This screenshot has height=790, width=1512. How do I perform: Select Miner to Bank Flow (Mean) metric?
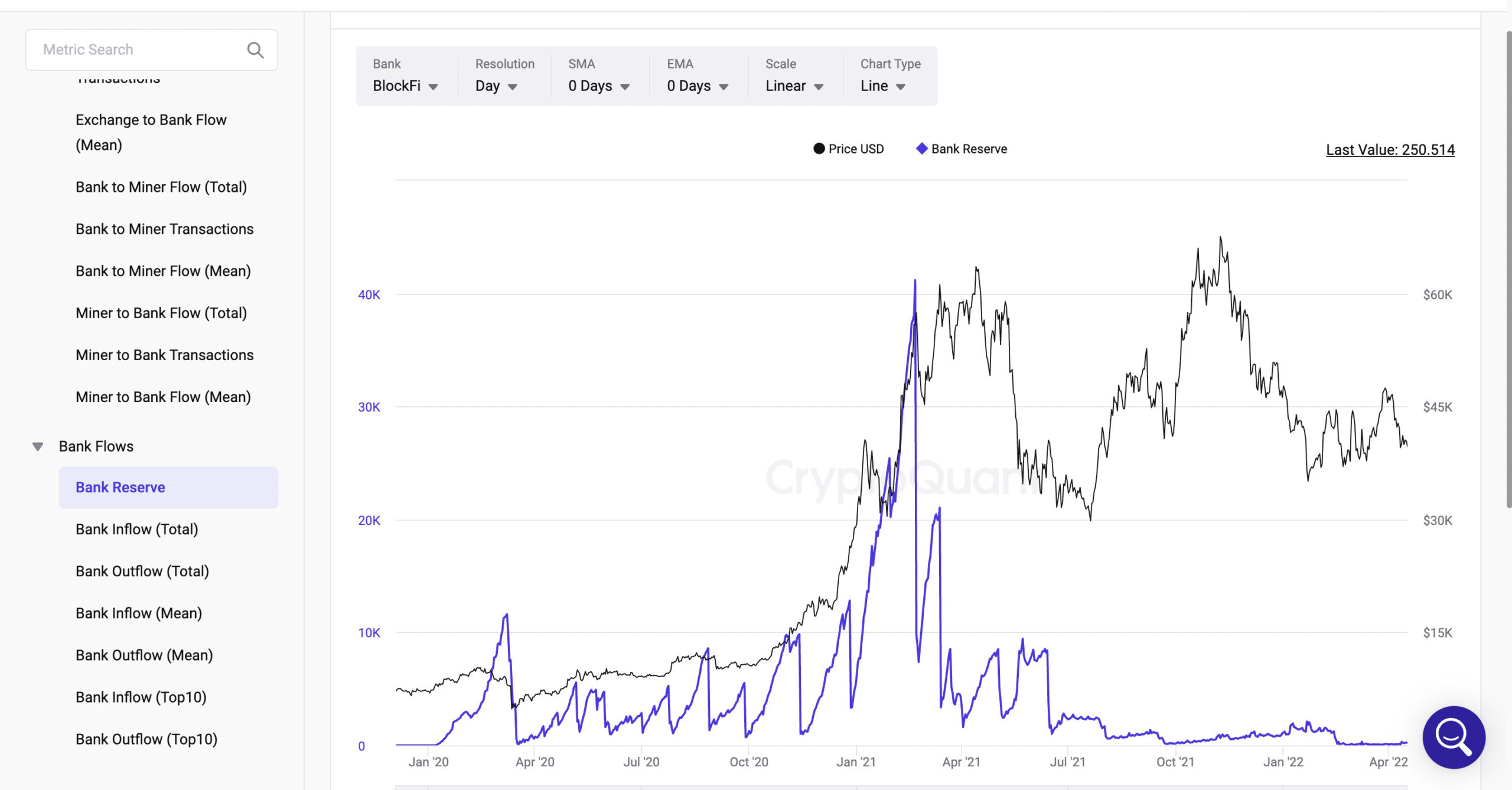[163, 397]
